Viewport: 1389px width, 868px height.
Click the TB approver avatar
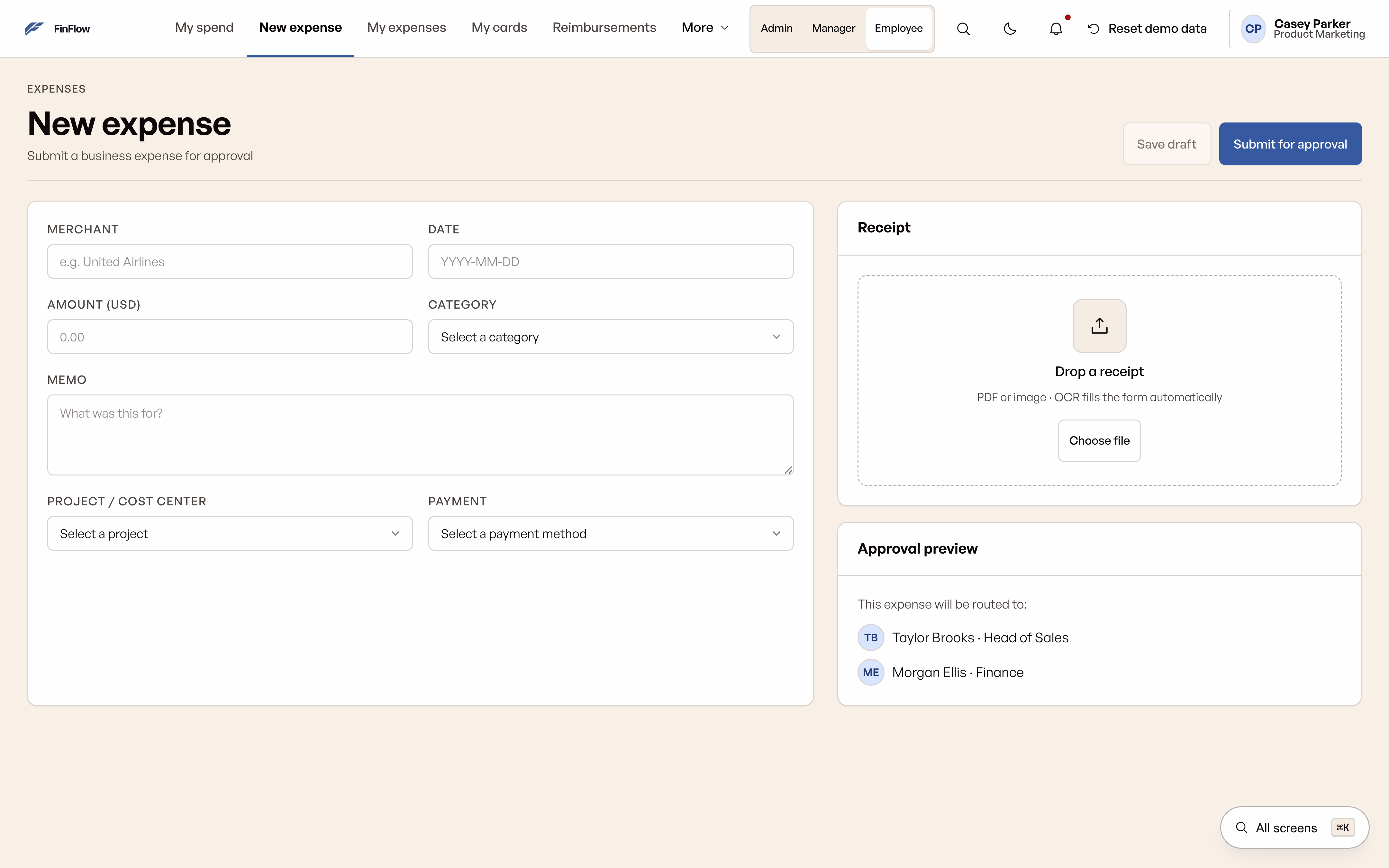[871, 637]
